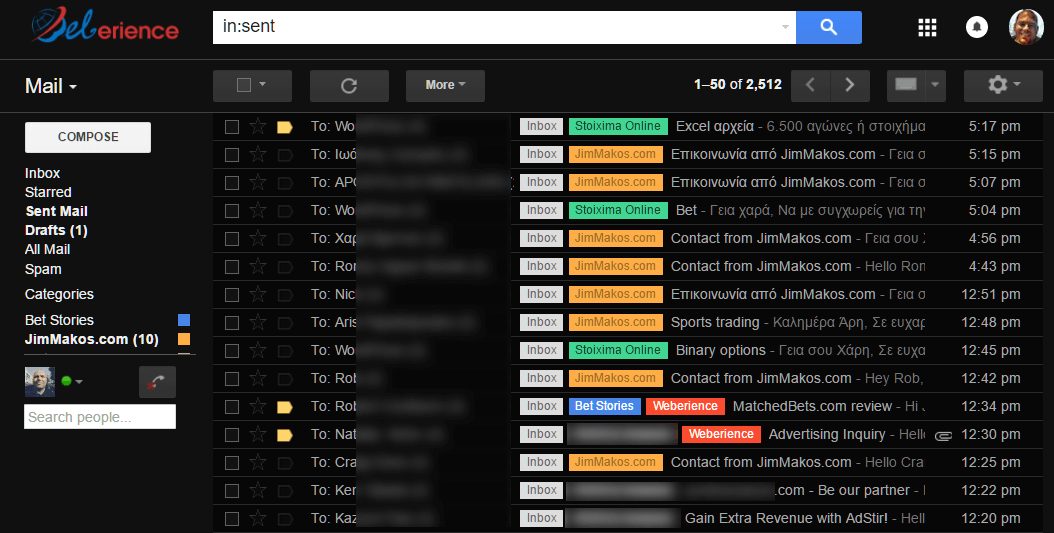Open the Bet Stories label
The height and width of the screenshot is (533, 1054).
[59, 320]
